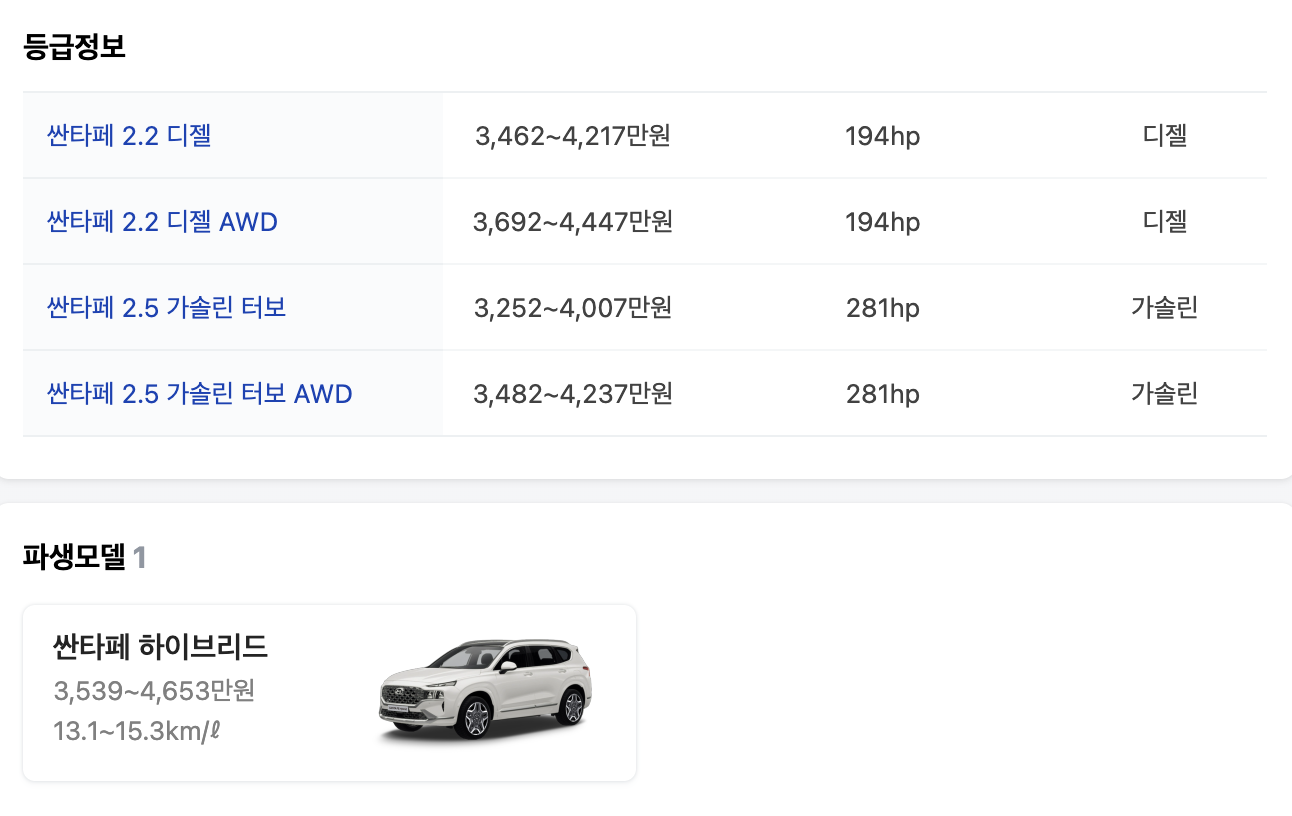1292x816 pixels.
Task: Open the 싼타페 2.2 디젤 AWD link
Action: (162, 221)
